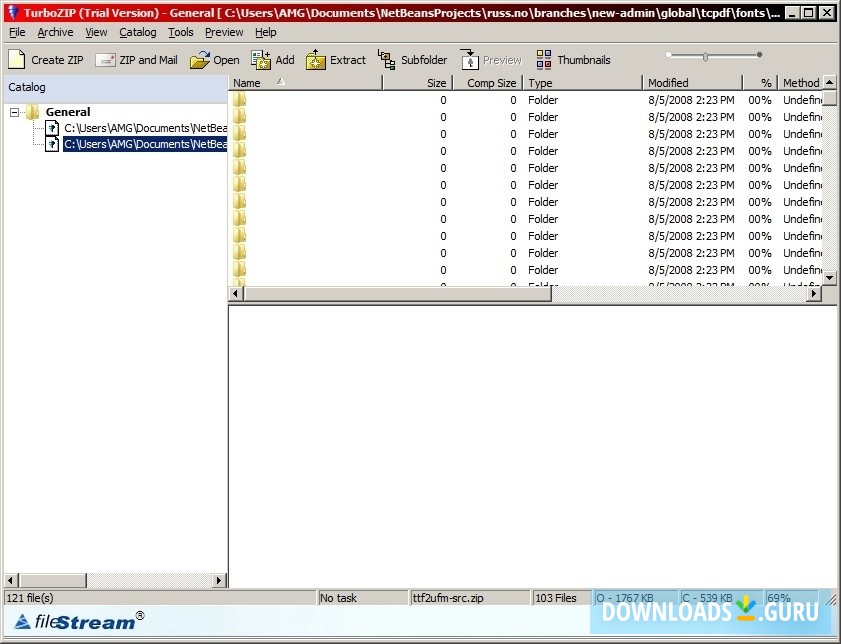Click the Create ZIP toolbar icon
This screenshot has height=644, width=841.
(17, 60)
